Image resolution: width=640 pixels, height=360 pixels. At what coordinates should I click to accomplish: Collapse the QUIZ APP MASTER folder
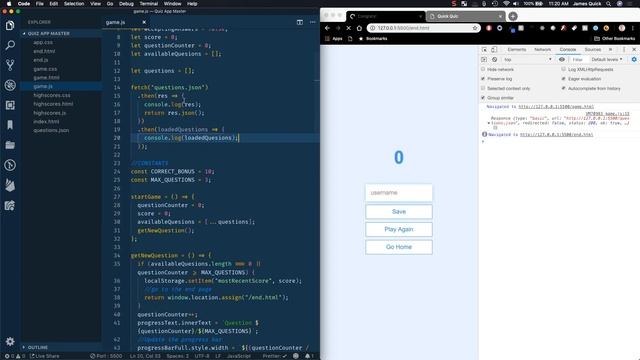[x=49, y=33]
